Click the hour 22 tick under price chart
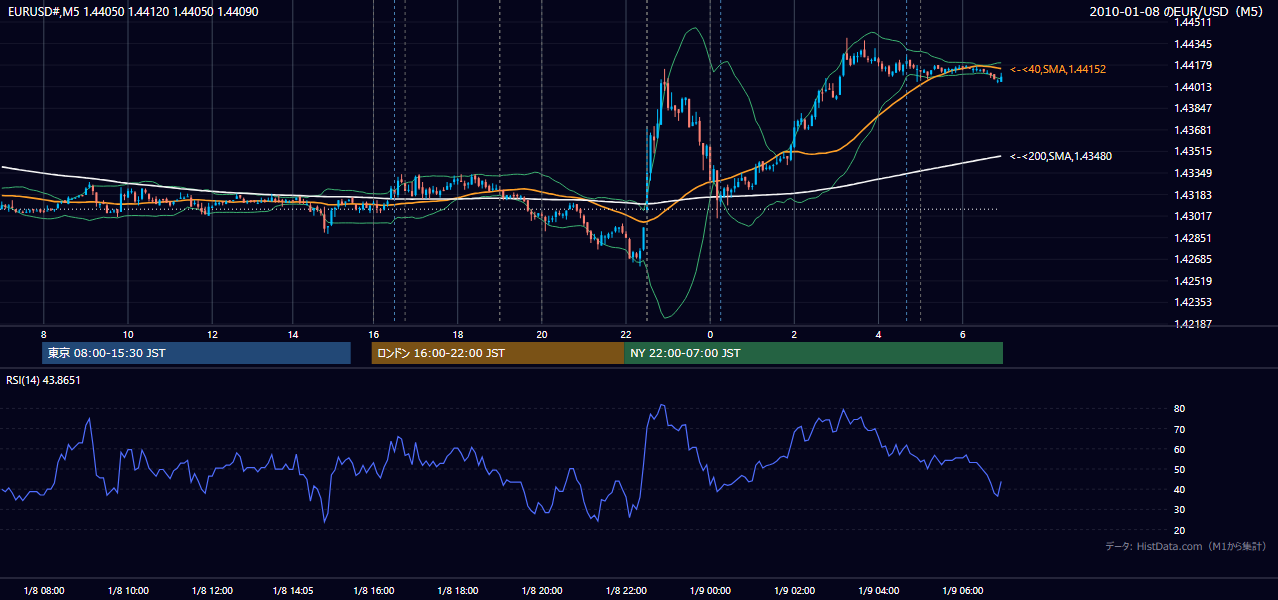The width and height of the screenshot is (1278, 600). tap(625, 334)
